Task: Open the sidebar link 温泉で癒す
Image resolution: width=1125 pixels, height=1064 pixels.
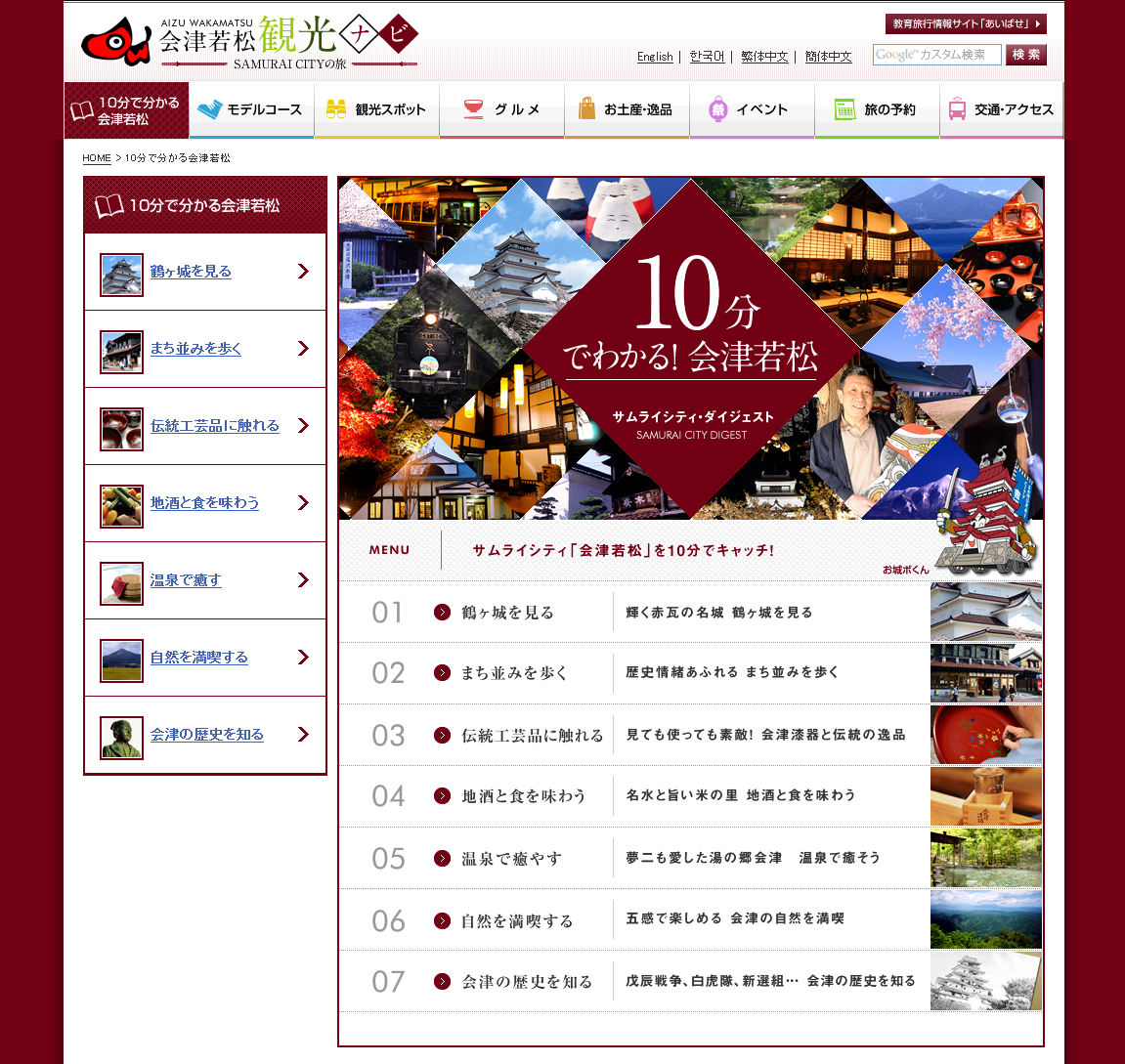Action: pyautogui.click(x=186, y=580)
